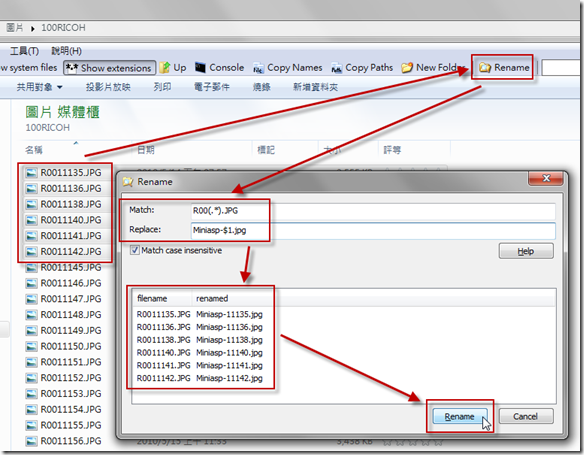Open the 工具(T) menu

24,51
